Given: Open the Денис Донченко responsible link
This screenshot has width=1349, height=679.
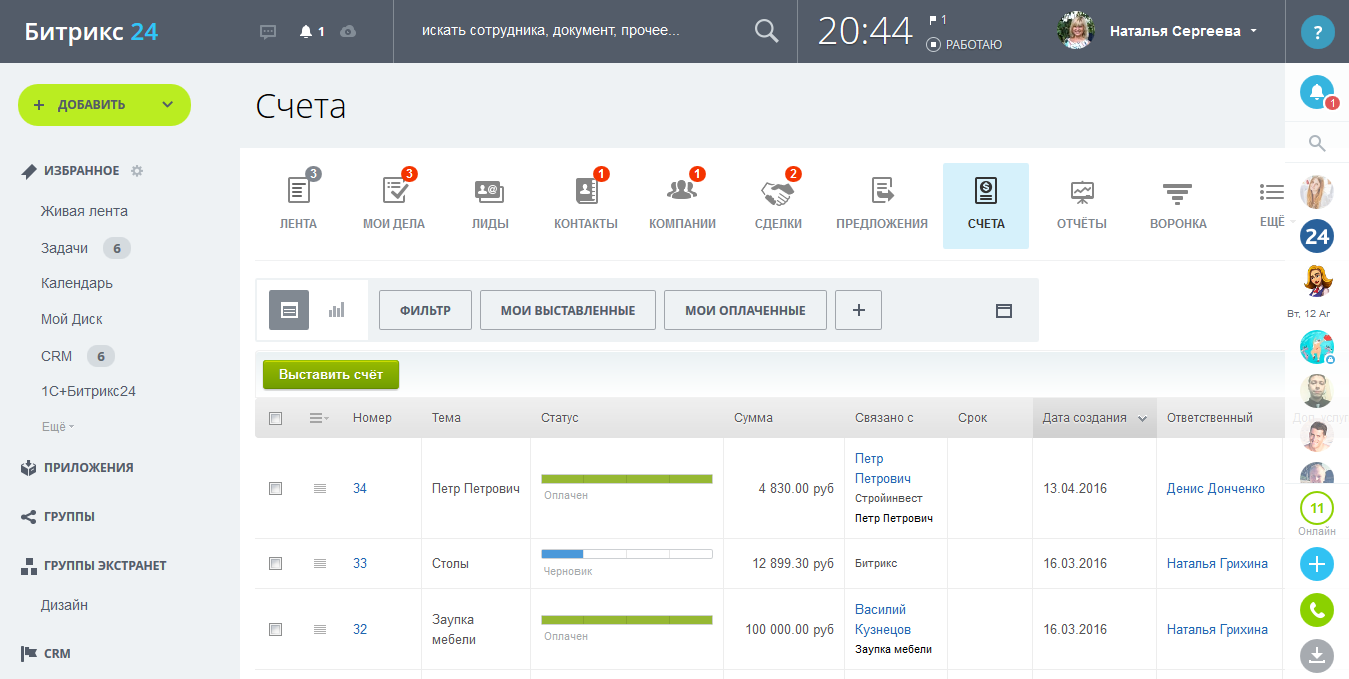Looking at the screenshot, I should [1215, 489].
